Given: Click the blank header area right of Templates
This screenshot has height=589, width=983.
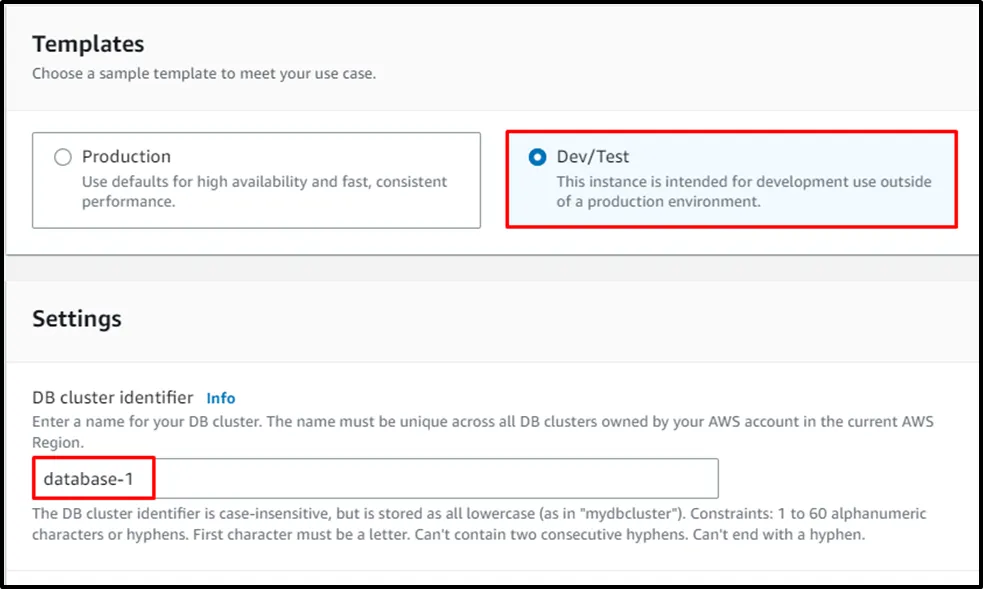Looking at the screenshot, I should coord(600,44).
